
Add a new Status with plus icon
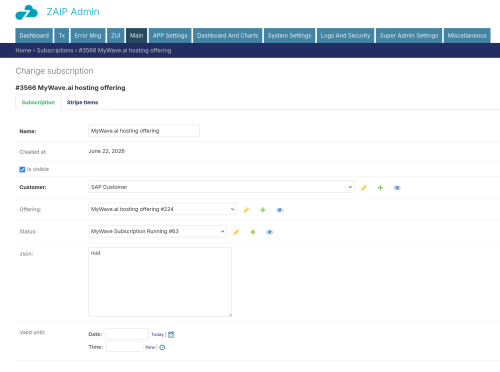tap(253, 232)
